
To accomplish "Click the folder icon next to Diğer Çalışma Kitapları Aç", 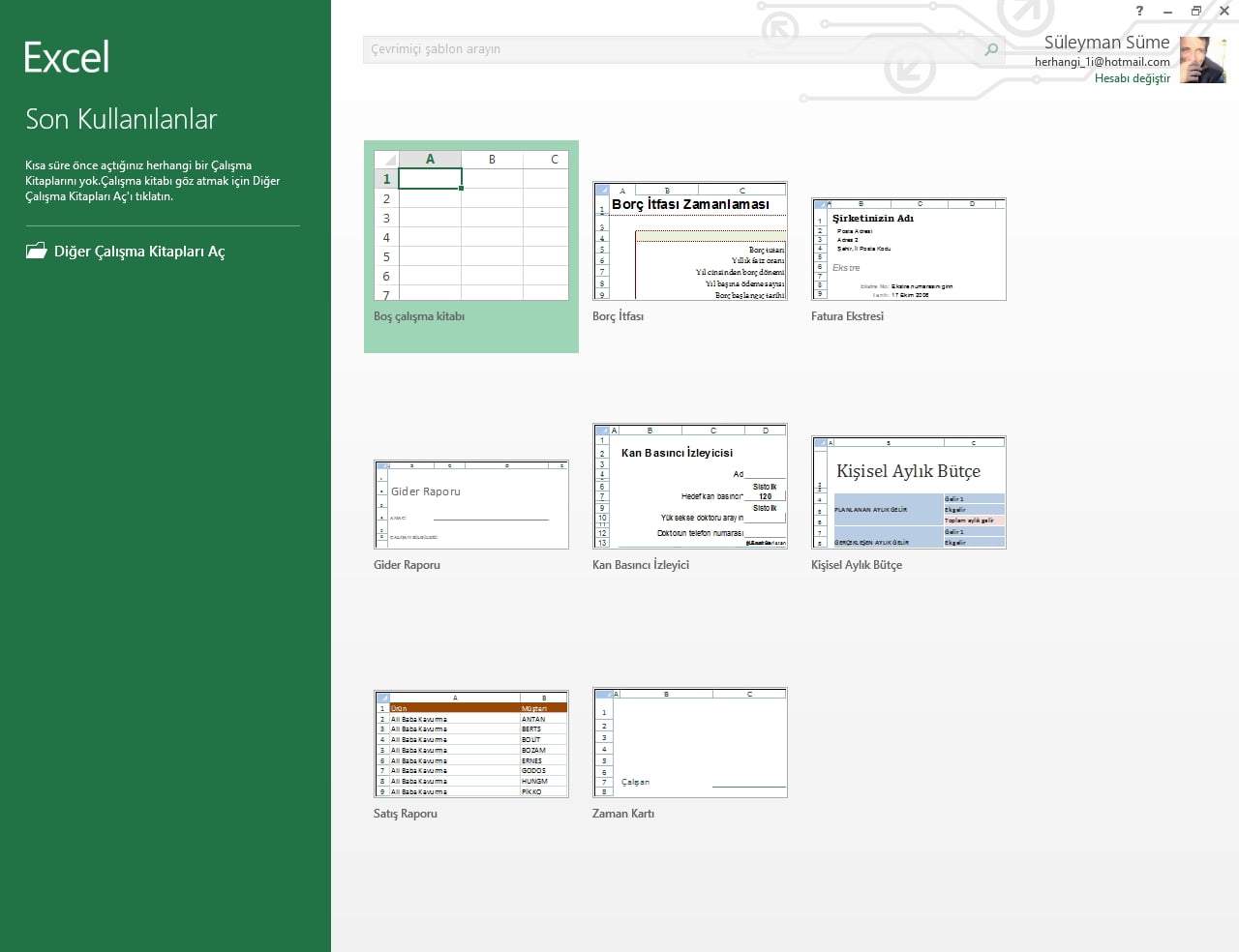I will click(x=36, y=250).
